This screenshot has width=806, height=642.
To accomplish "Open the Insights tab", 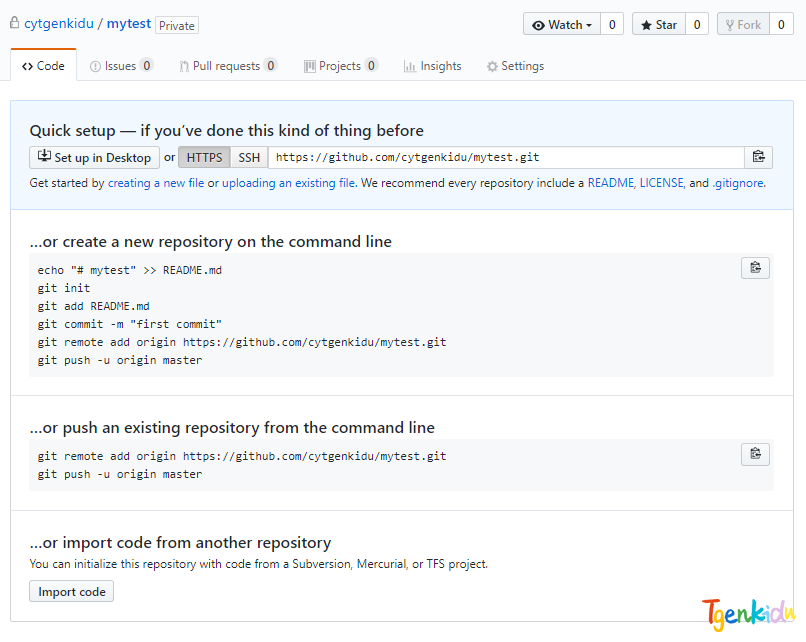I will click(432, 66).
